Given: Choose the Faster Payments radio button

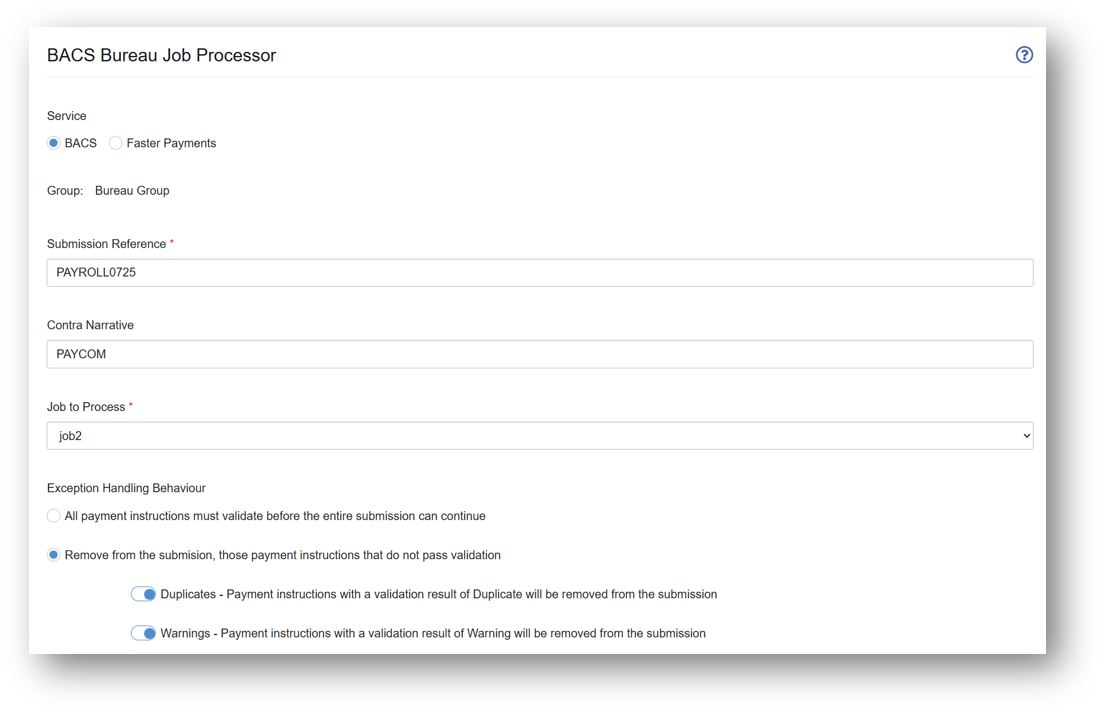Looking at the screenshot, I should [x=115, y=143].
